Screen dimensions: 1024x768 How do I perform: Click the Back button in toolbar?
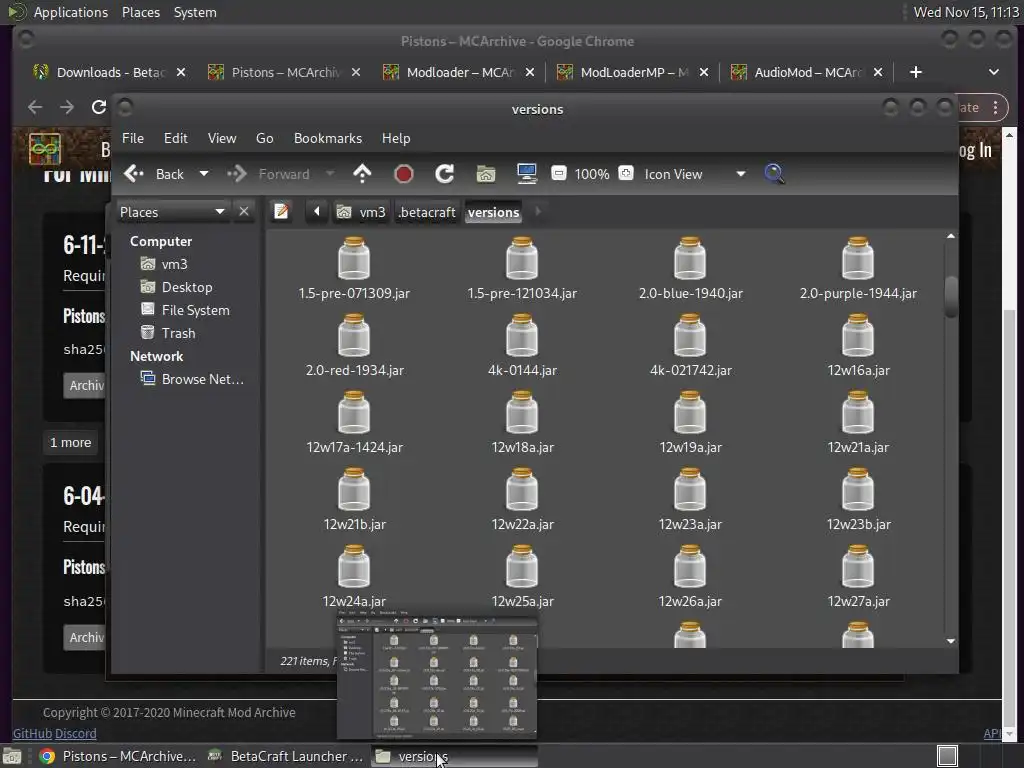click(x=155, y=174)
